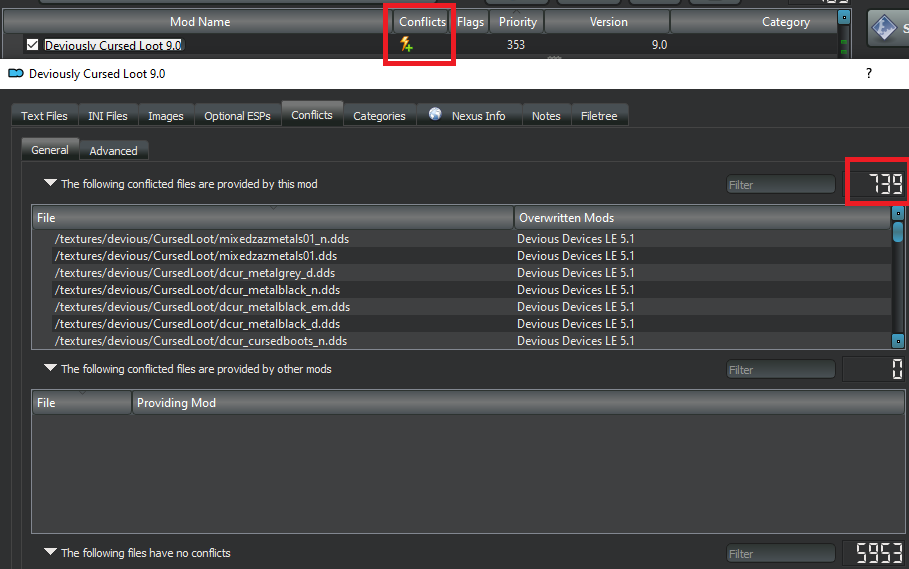Select the General sub-tab

[50, 149]
